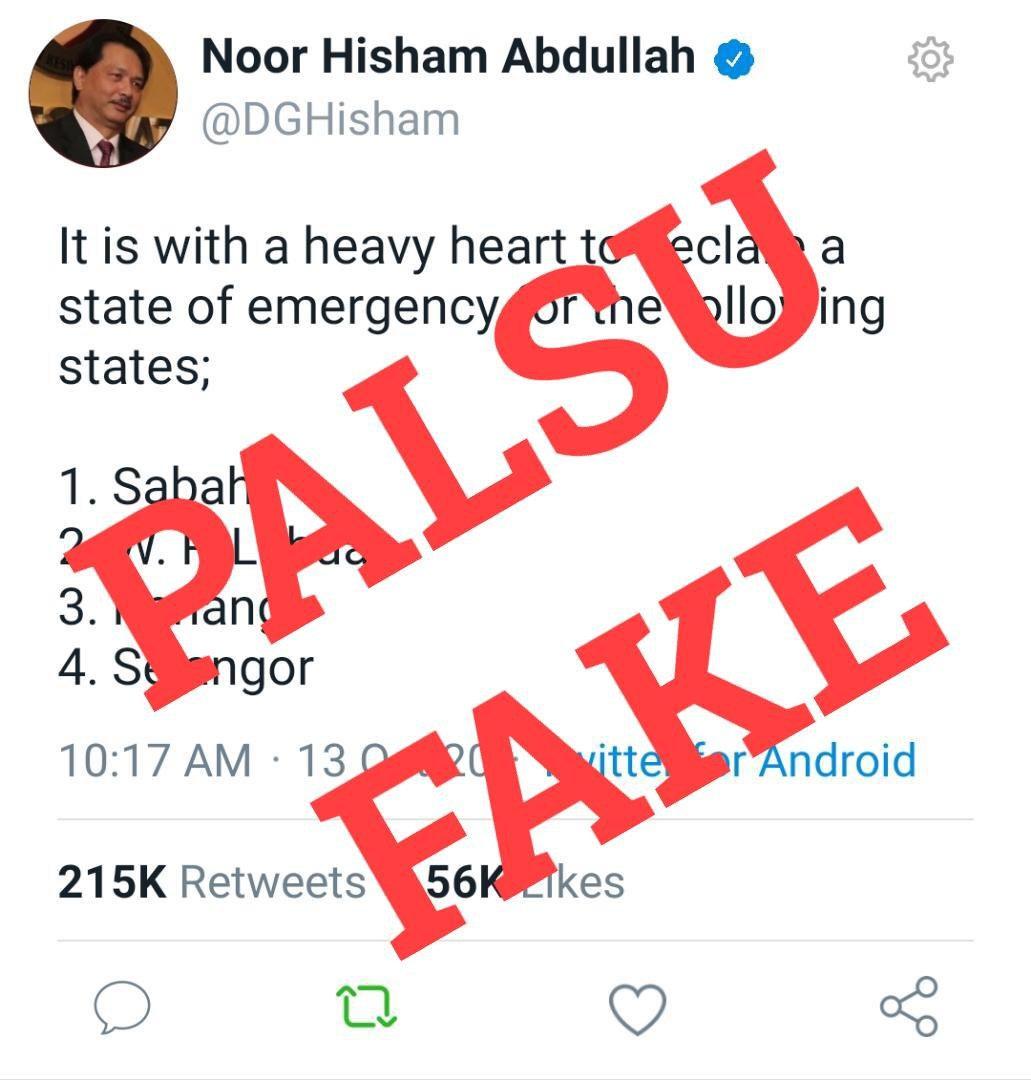The width and height of the screenshot is (1031, 1080).
Task: Click the @DGHisham handle
Action: pyautogui.click(x=331, y=121)
